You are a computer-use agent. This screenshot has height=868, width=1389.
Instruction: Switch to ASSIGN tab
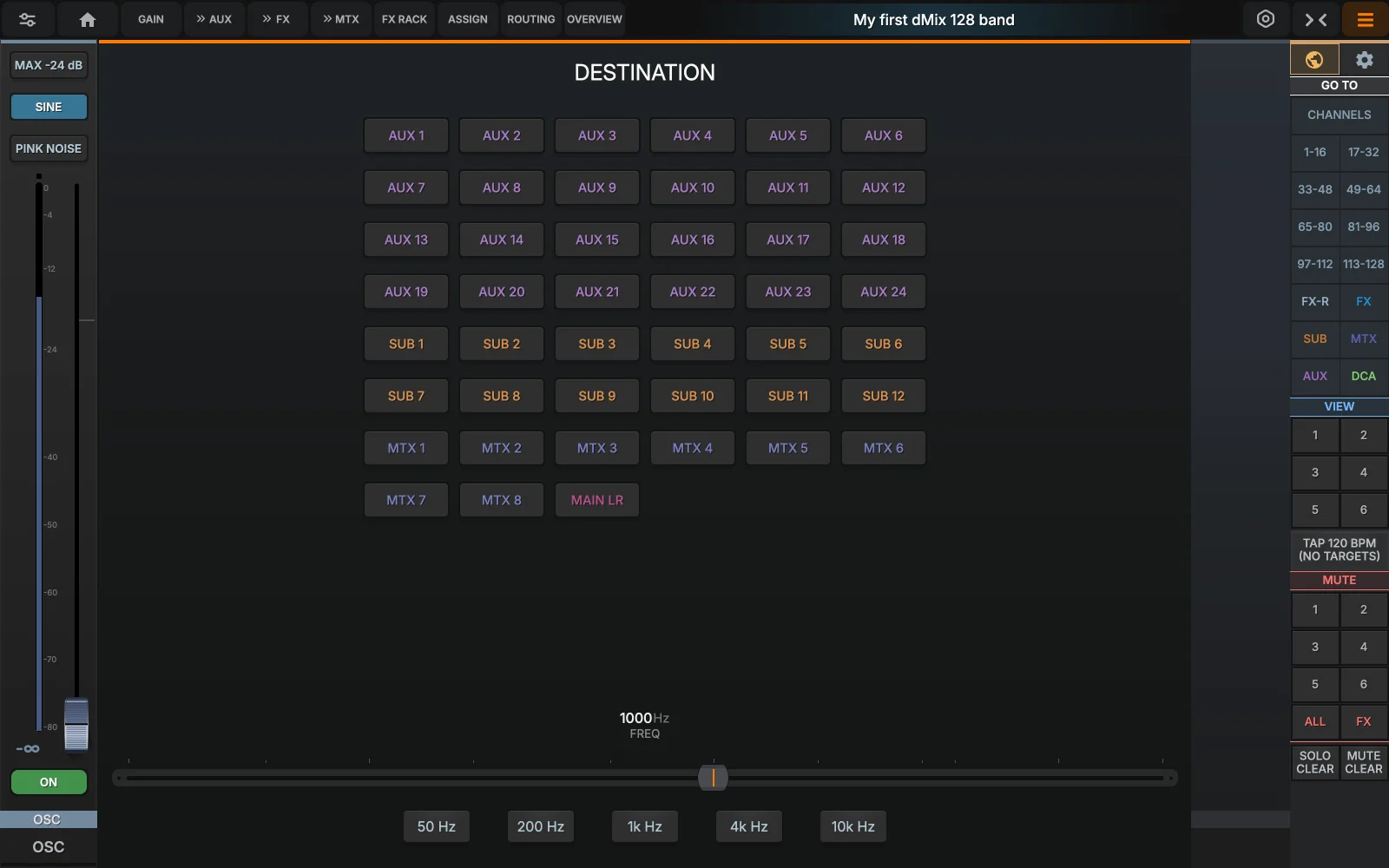click(468, 19)
